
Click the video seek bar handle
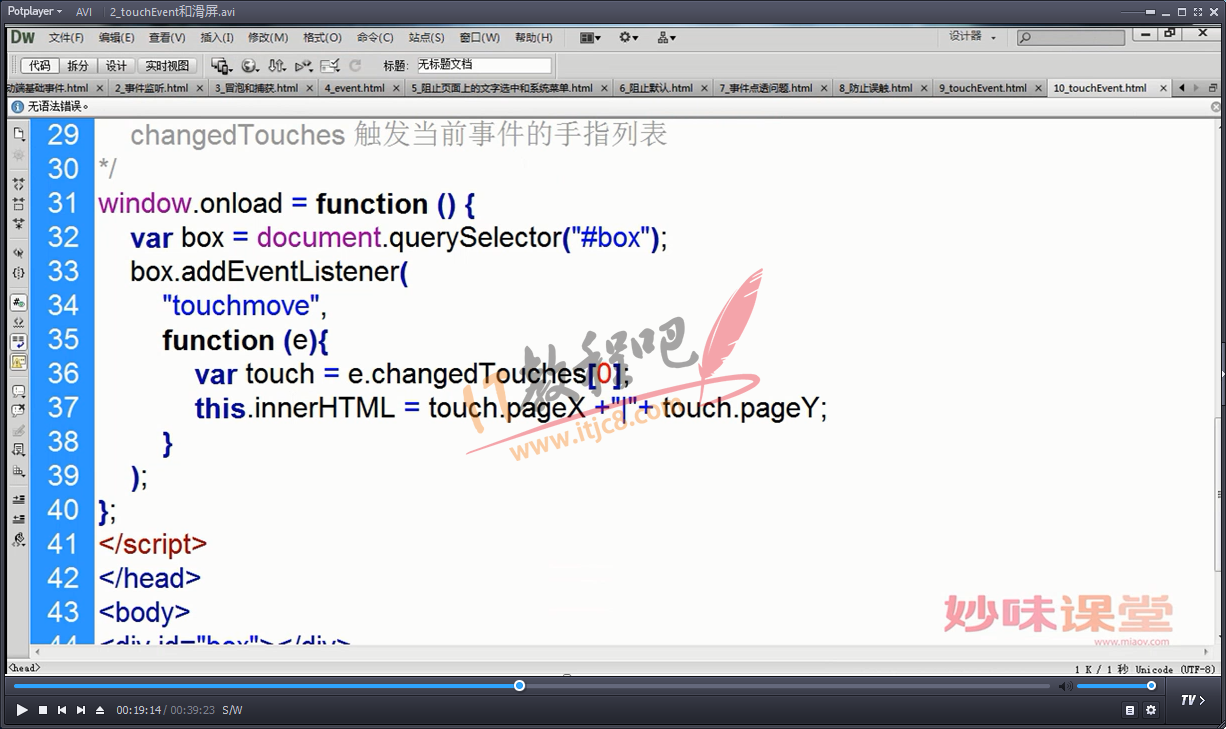(519, 685)
